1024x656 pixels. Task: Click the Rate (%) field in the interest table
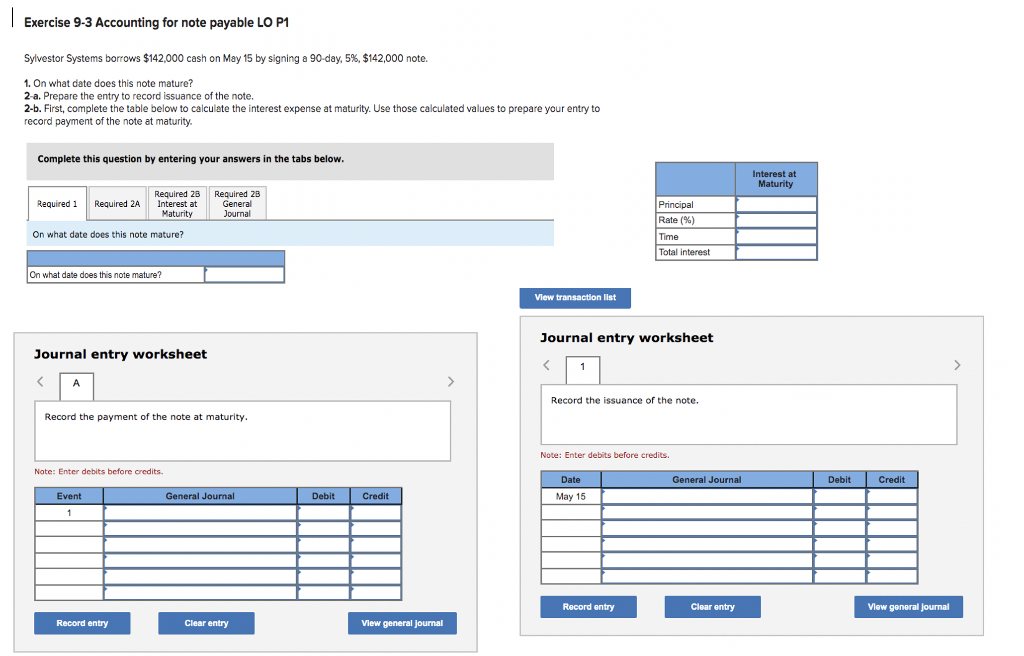coord(776,220)
